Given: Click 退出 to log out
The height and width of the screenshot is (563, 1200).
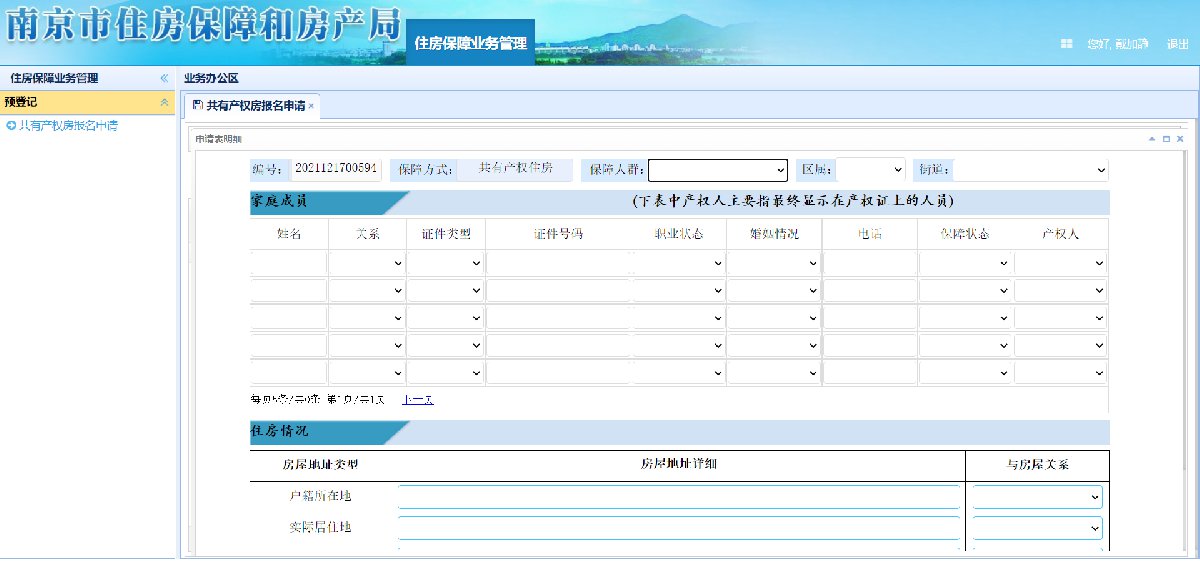Looking at the screenshot, I should [1177, 44].
